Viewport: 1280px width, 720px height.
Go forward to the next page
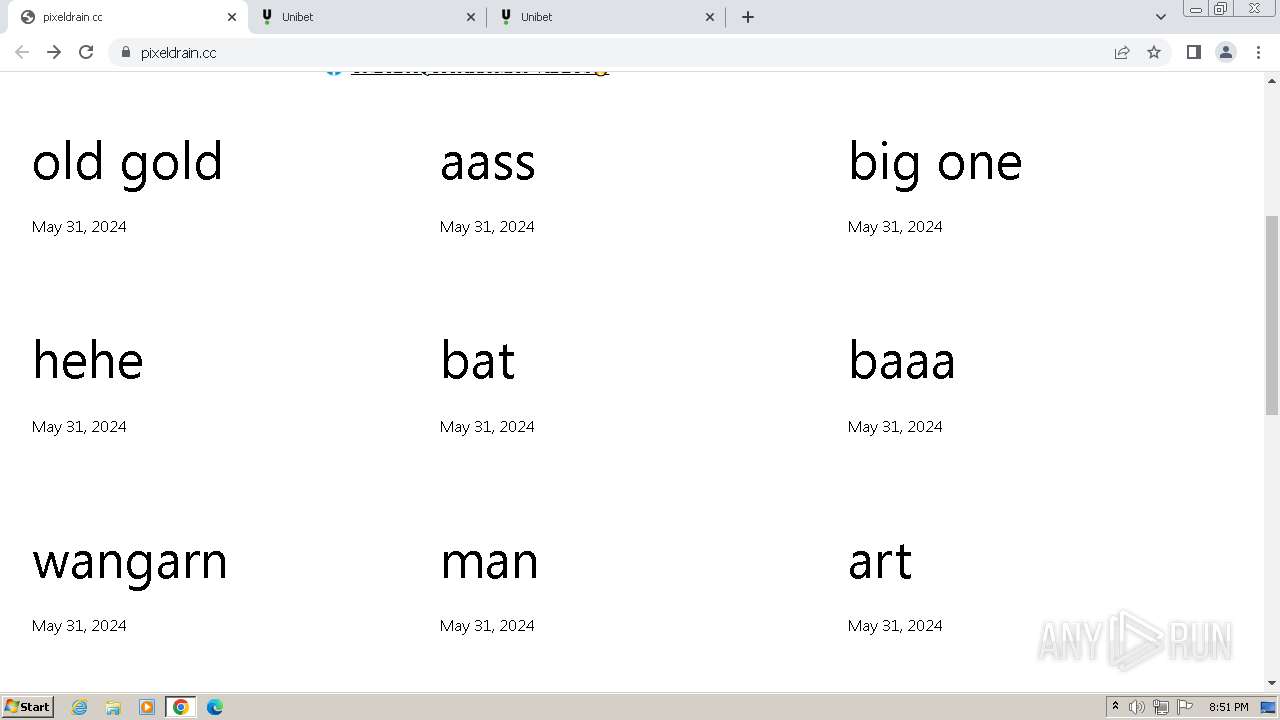coord(54,52)
